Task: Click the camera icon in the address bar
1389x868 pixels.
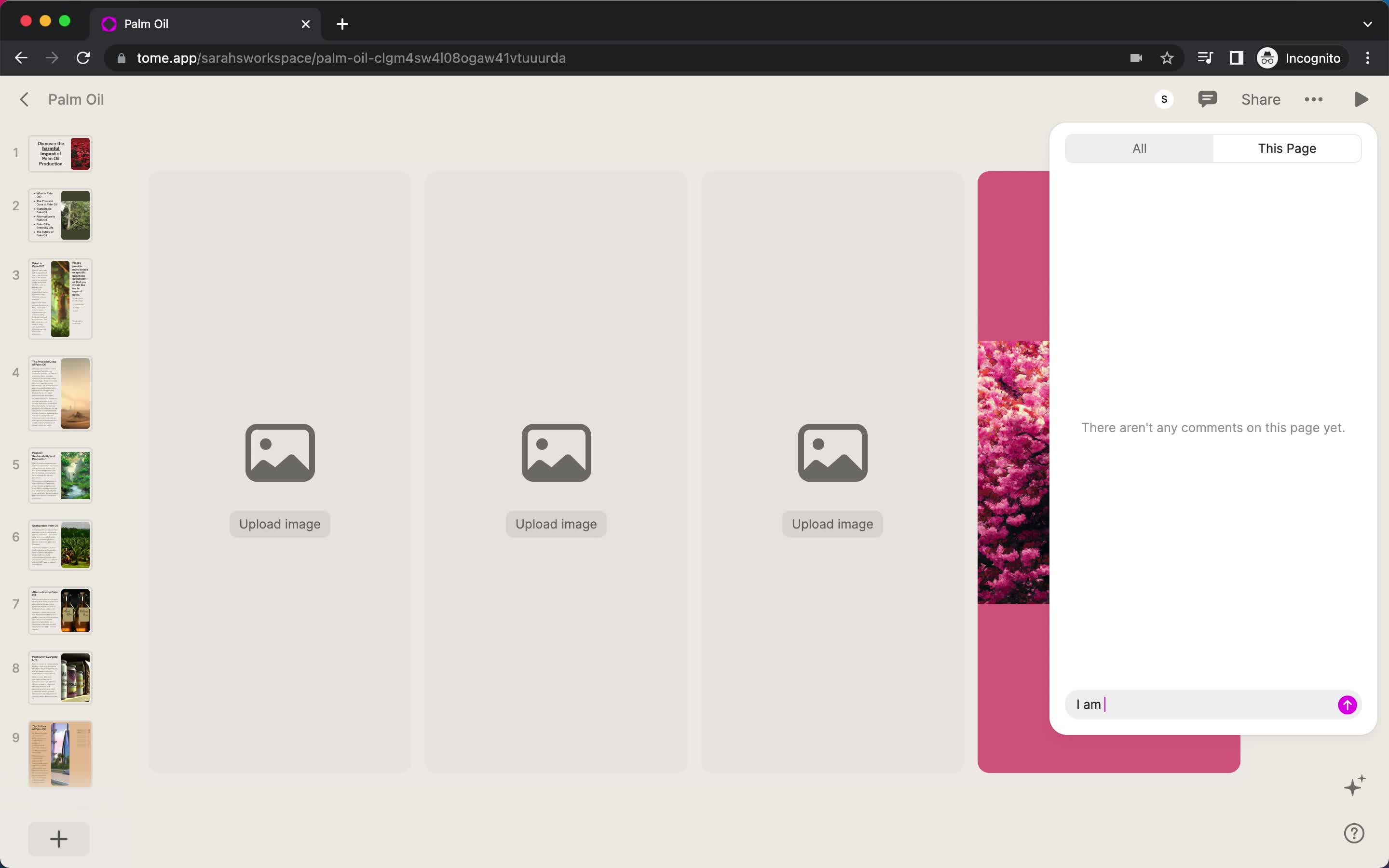Action: 1136,58
